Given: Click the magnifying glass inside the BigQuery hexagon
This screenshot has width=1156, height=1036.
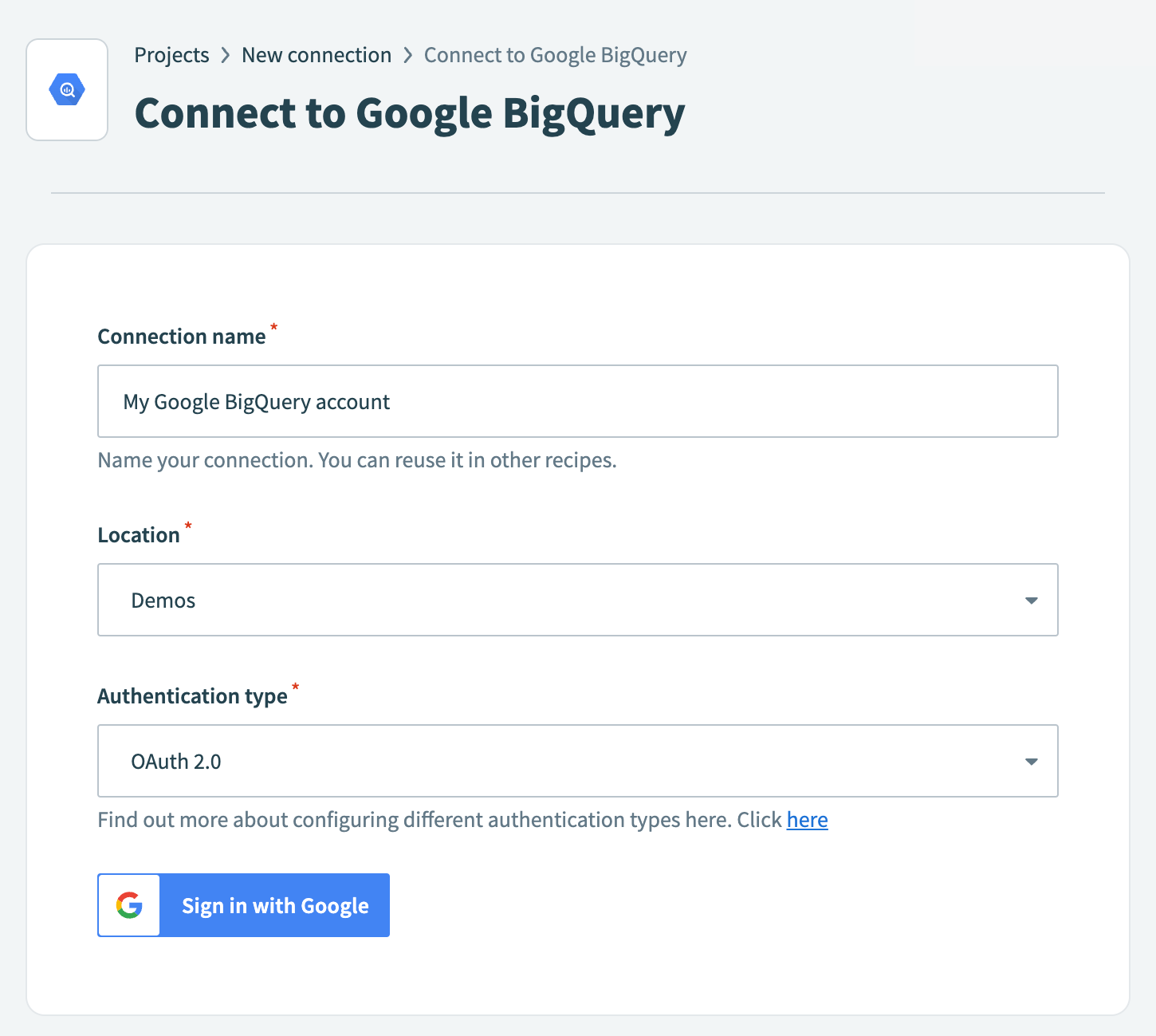Looking at the screenshot, I should pyautogui.click(x=67, y=89).
